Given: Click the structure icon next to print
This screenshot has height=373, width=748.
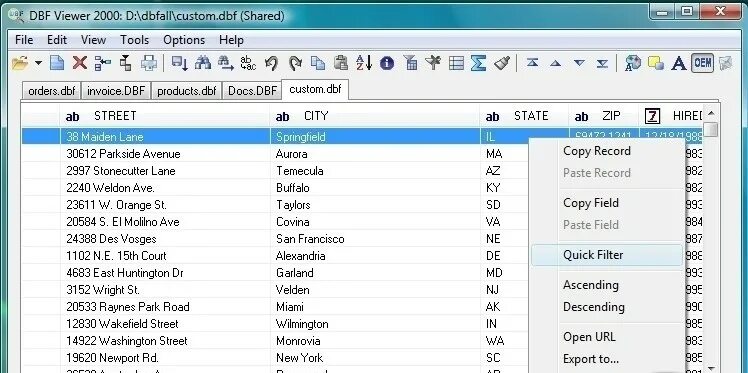Looking at the screenshot, I should pos(126,63).
